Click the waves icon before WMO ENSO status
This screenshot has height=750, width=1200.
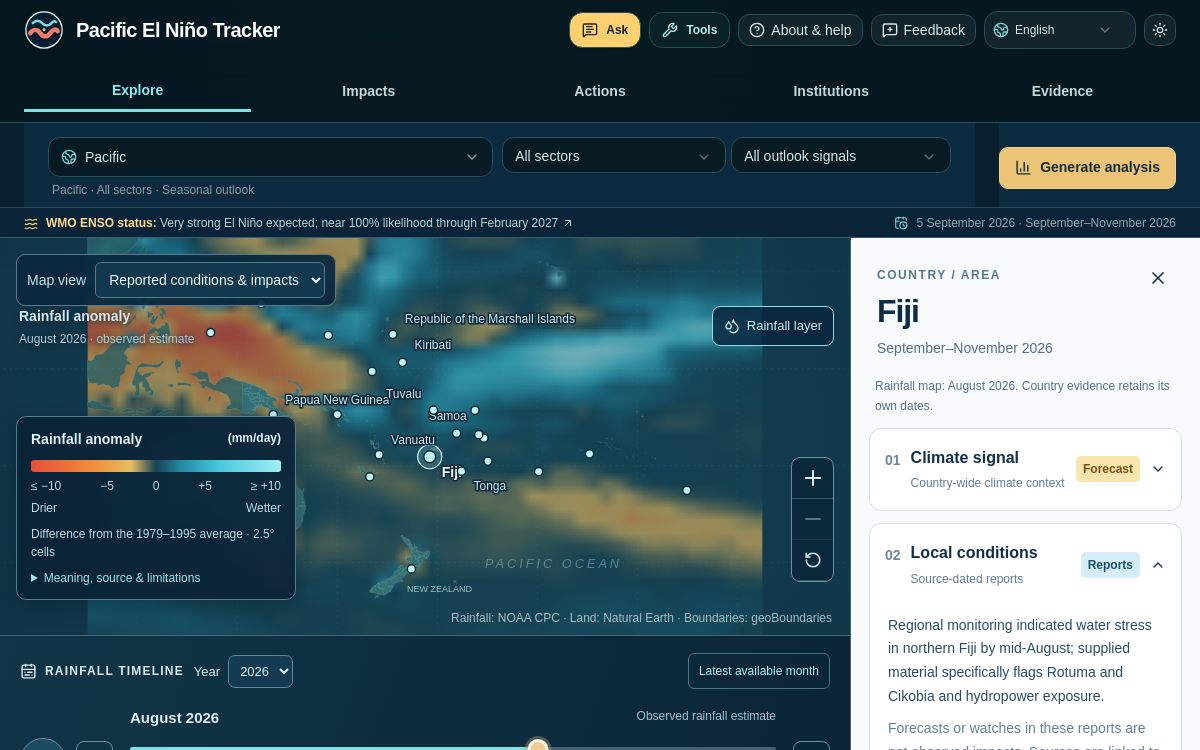31,223
